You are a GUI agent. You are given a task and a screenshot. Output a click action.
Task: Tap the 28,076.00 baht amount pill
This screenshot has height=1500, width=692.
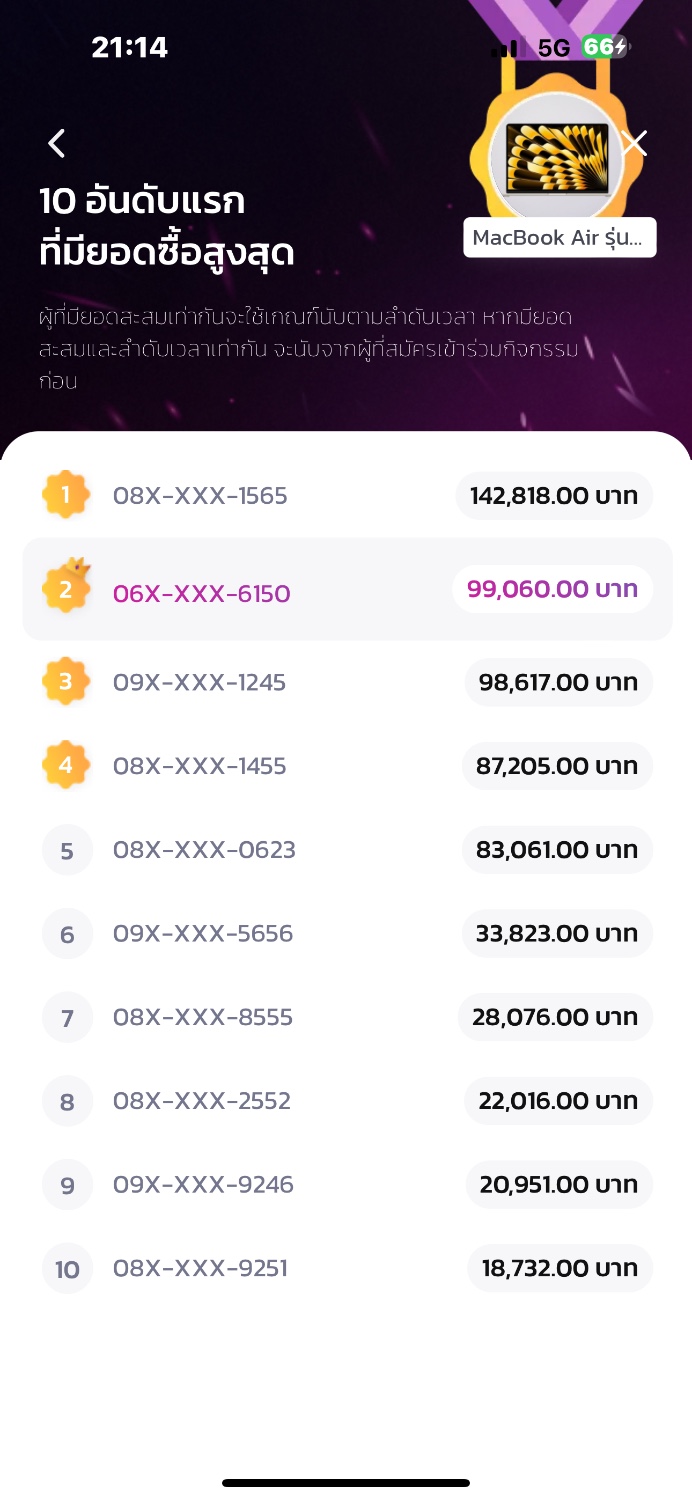(555, 1017)
